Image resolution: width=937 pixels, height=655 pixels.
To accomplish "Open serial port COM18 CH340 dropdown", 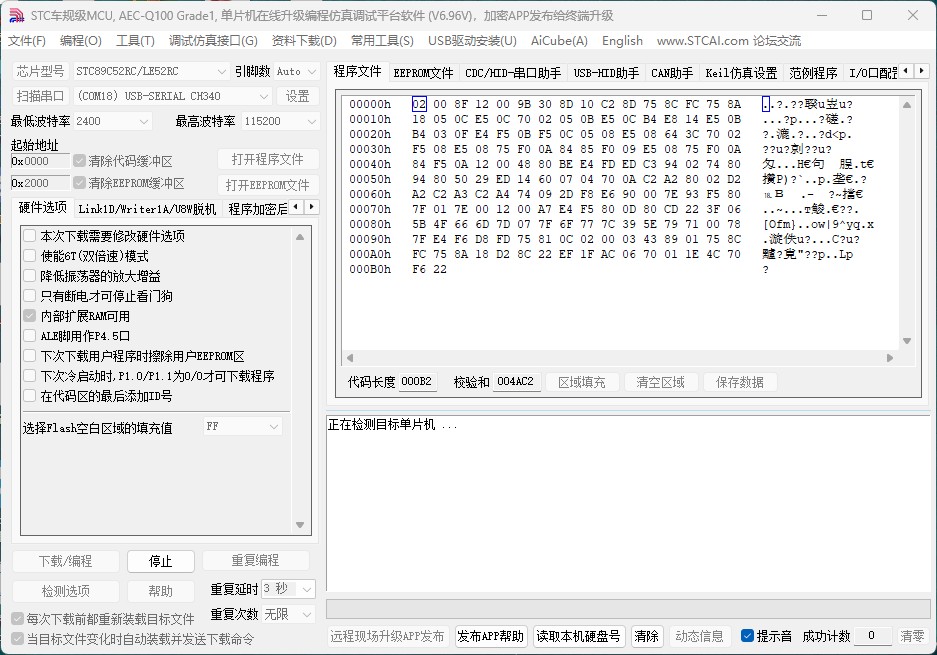I will (x=172, y=96).
